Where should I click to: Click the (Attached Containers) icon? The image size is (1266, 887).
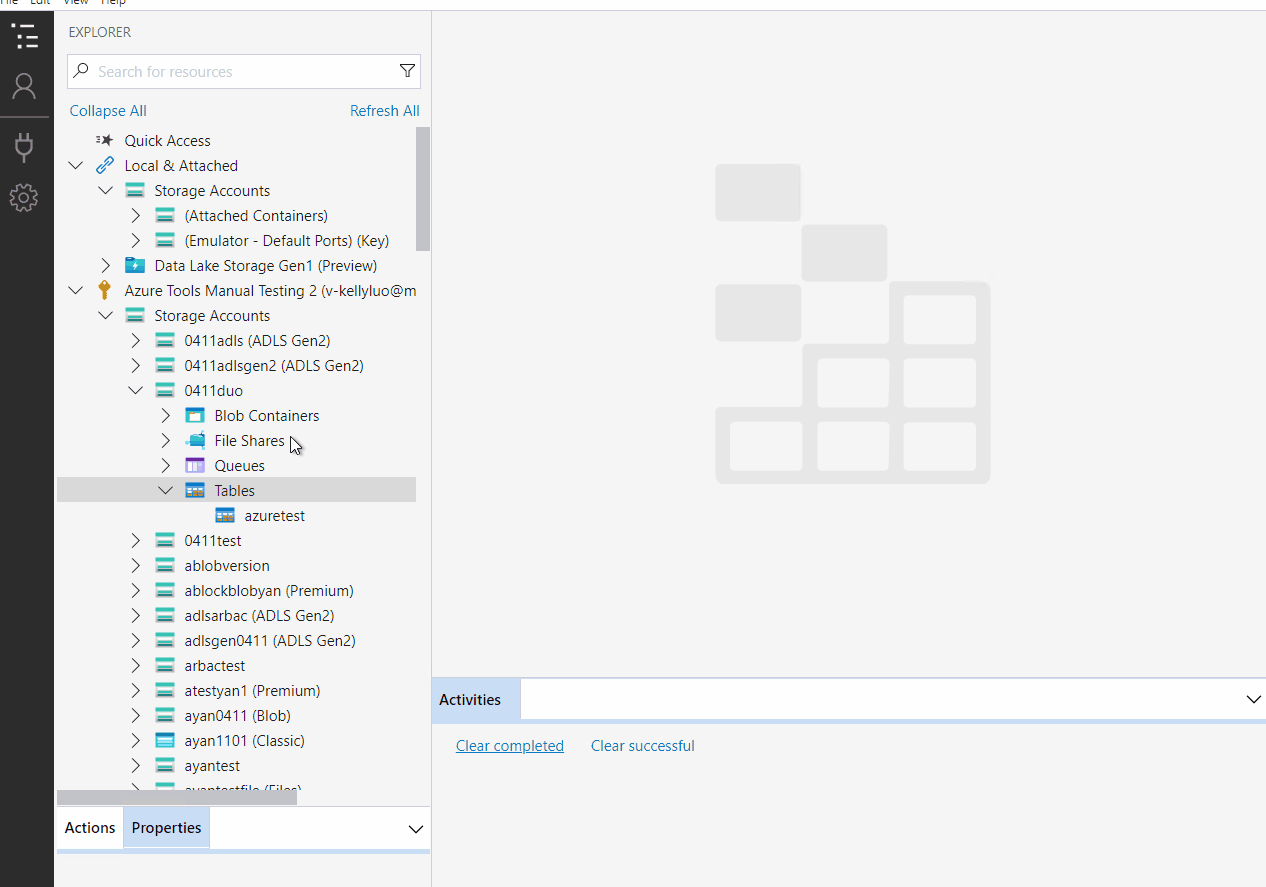[165, 216]
